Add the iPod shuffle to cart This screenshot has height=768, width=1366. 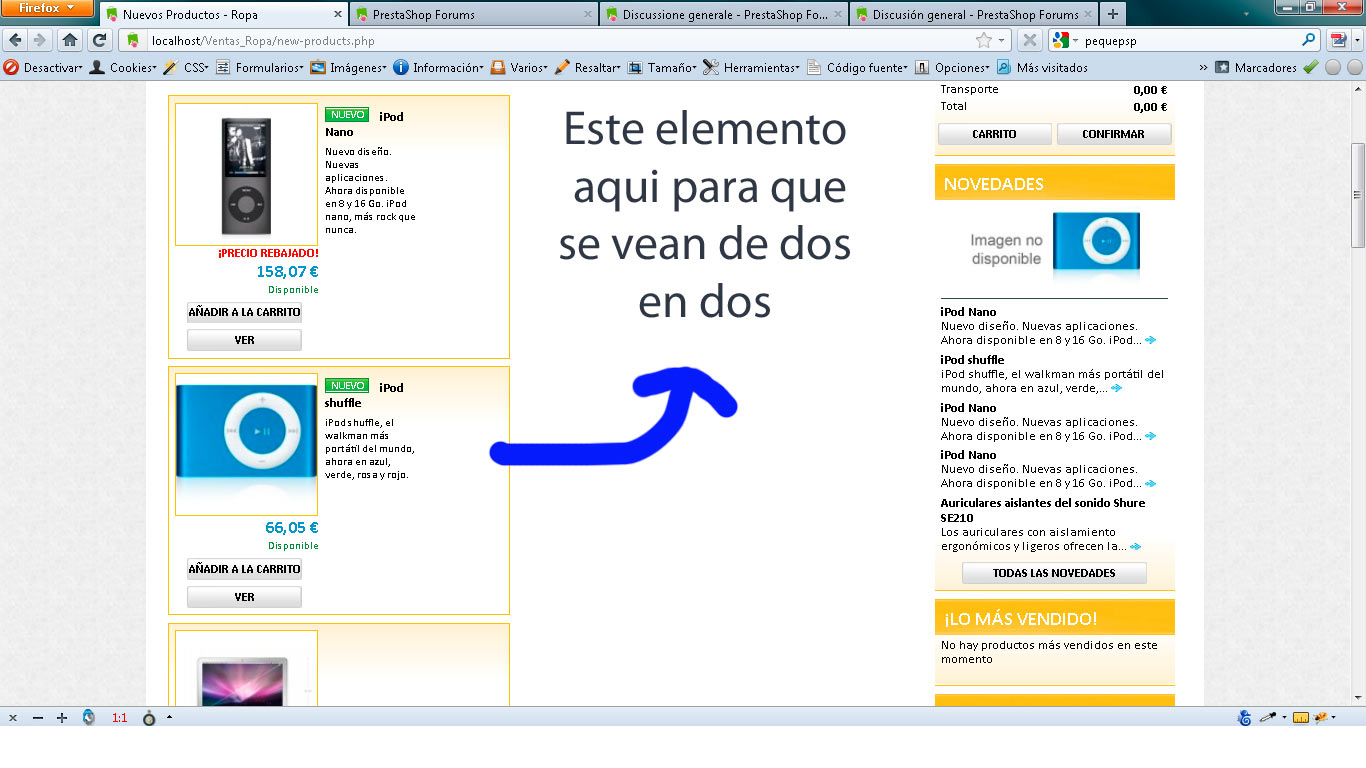[244, 569]
